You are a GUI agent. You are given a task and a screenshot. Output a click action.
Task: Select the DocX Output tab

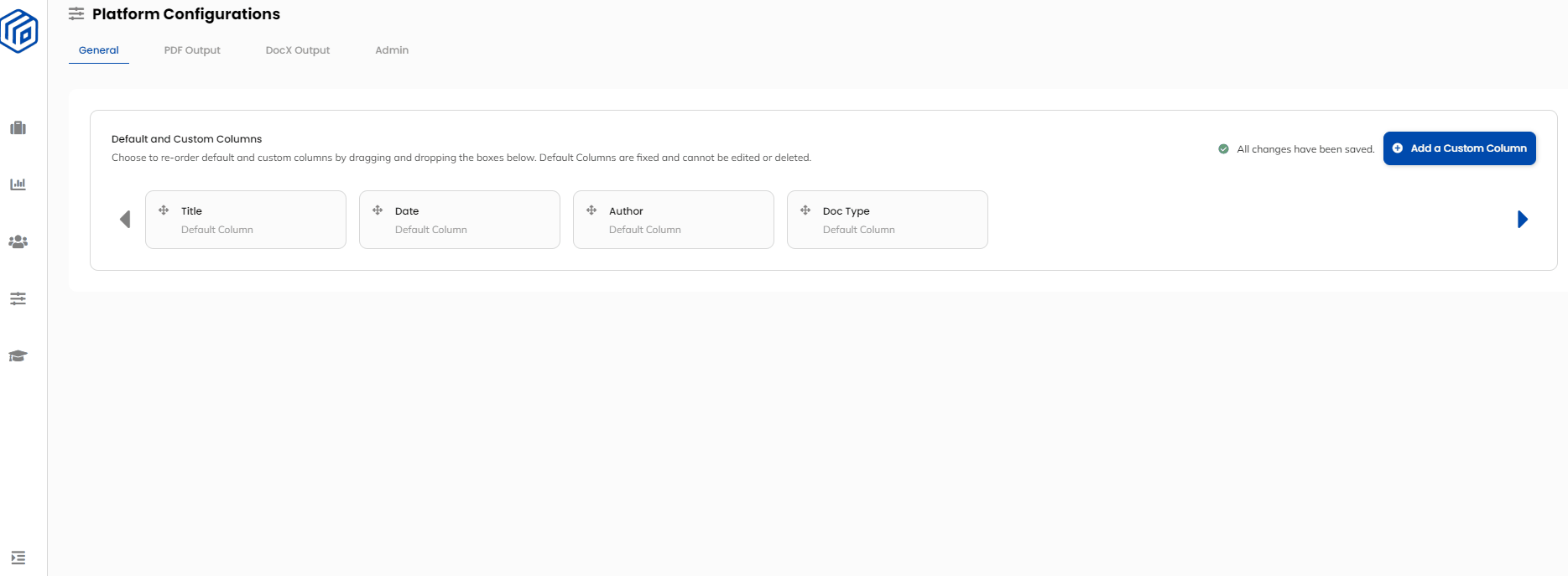(x=297, y=49)
